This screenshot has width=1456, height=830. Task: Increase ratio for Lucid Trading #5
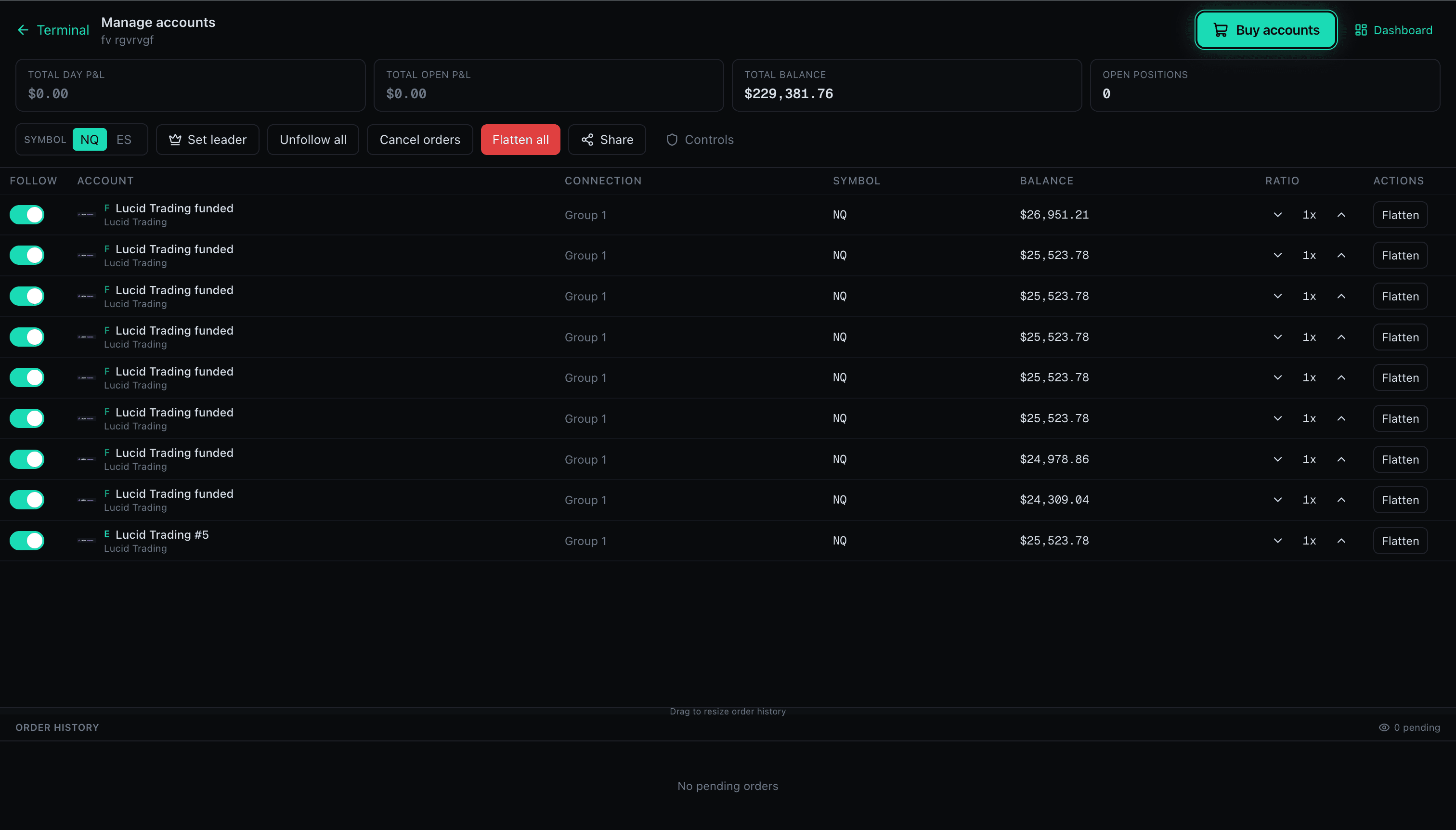click(x=1341, y=540)
